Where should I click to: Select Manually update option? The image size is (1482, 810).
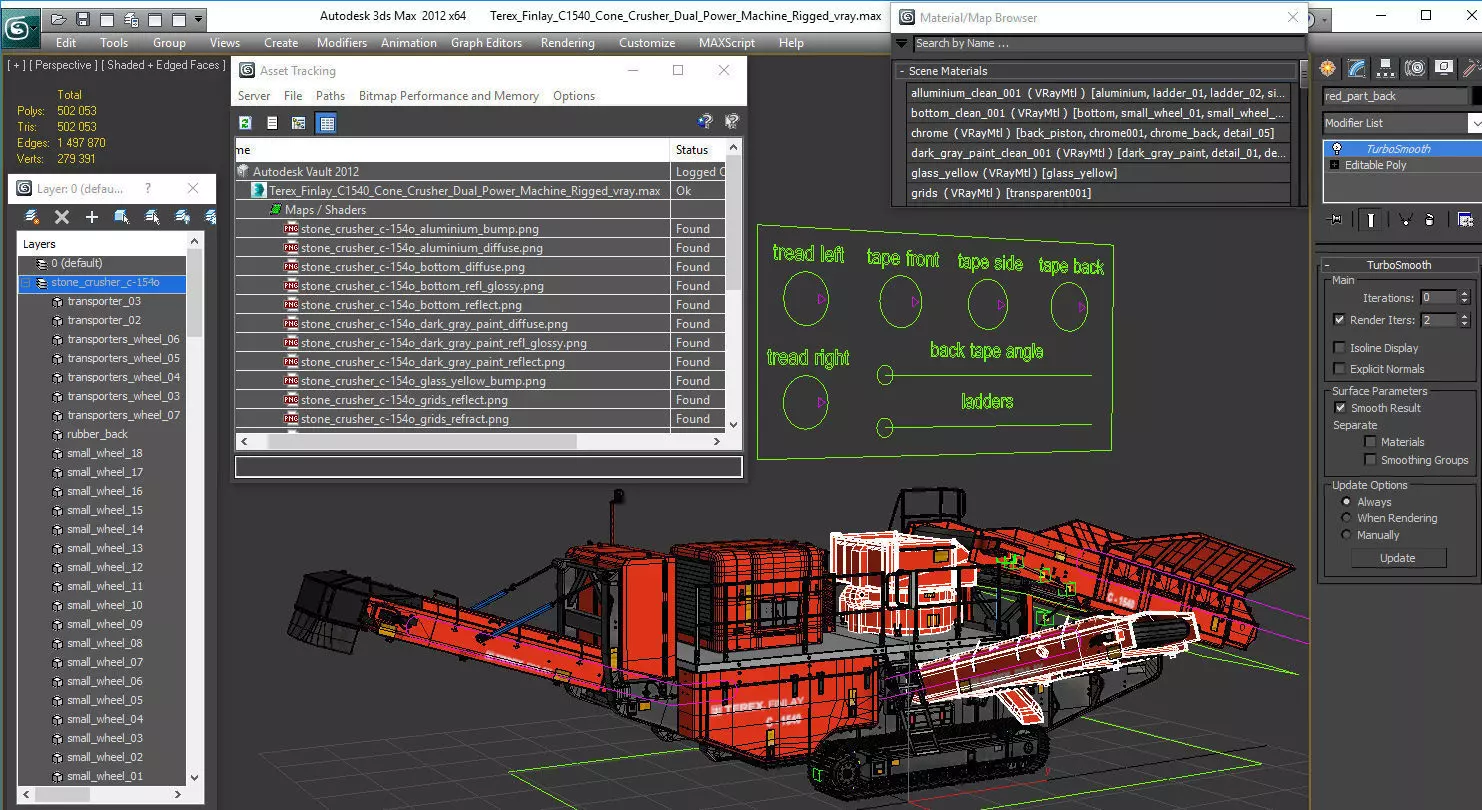1346,535
